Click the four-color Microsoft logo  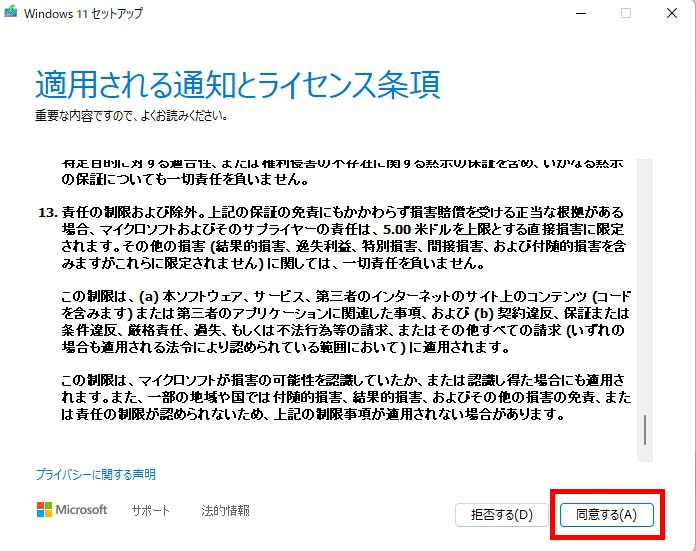pyautogui.click(x=44, y=510)
